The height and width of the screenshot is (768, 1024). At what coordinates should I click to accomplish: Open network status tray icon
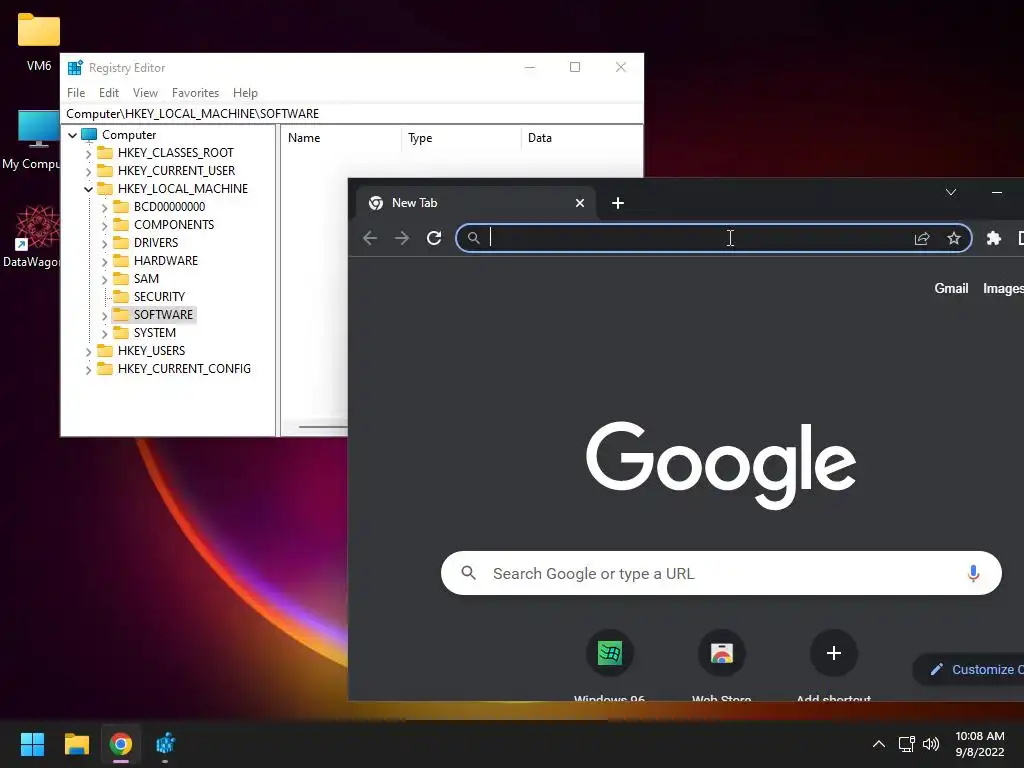tap(906, 744)
